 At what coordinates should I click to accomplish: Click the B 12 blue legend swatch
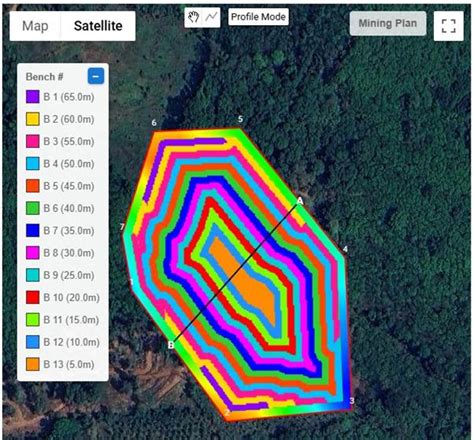click(33, 342)
